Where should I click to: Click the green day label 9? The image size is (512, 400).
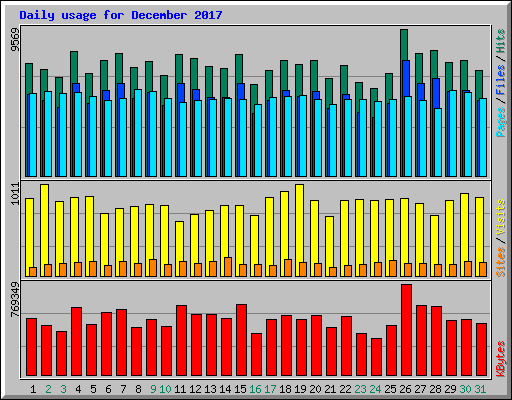click(x=153, y=389)
